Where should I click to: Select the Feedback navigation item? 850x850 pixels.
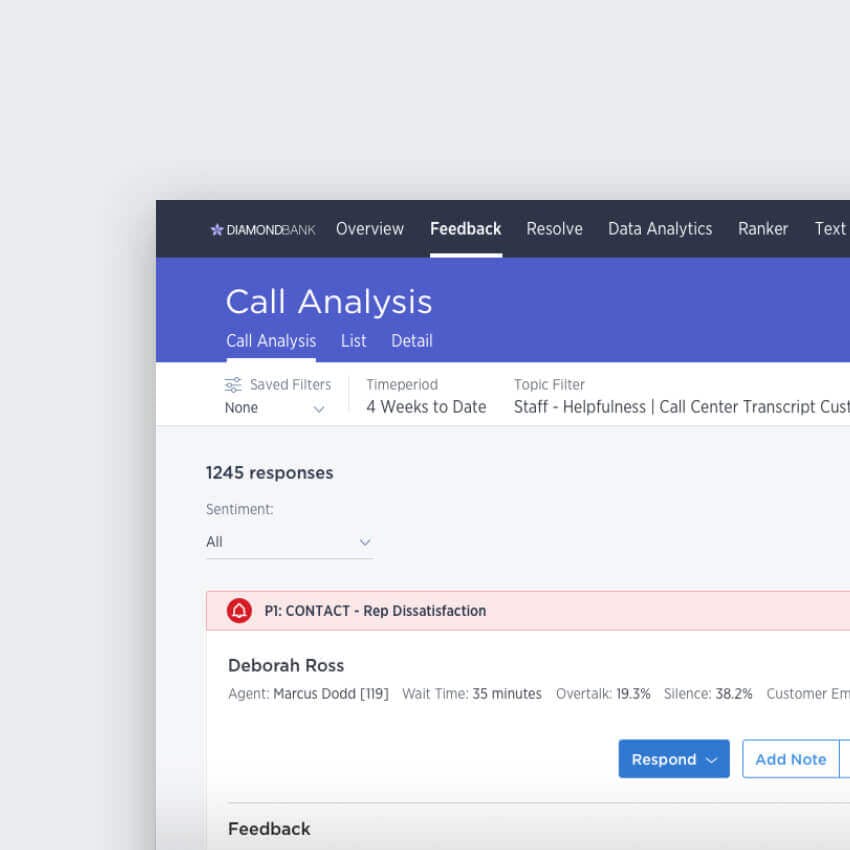pos(465,229)
